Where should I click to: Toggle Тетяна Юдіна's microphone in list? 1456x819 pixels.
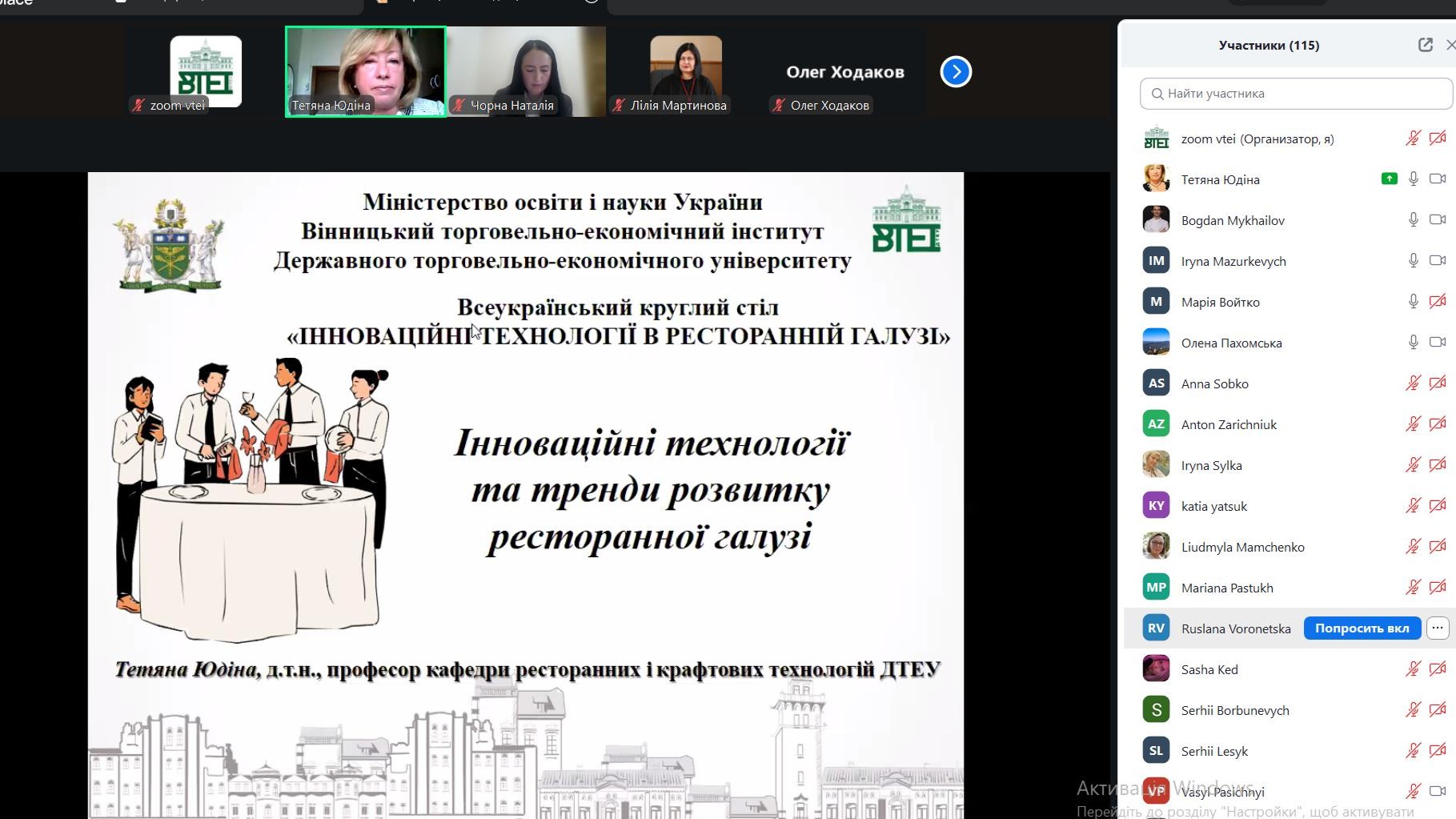[x=1413, y=179]
